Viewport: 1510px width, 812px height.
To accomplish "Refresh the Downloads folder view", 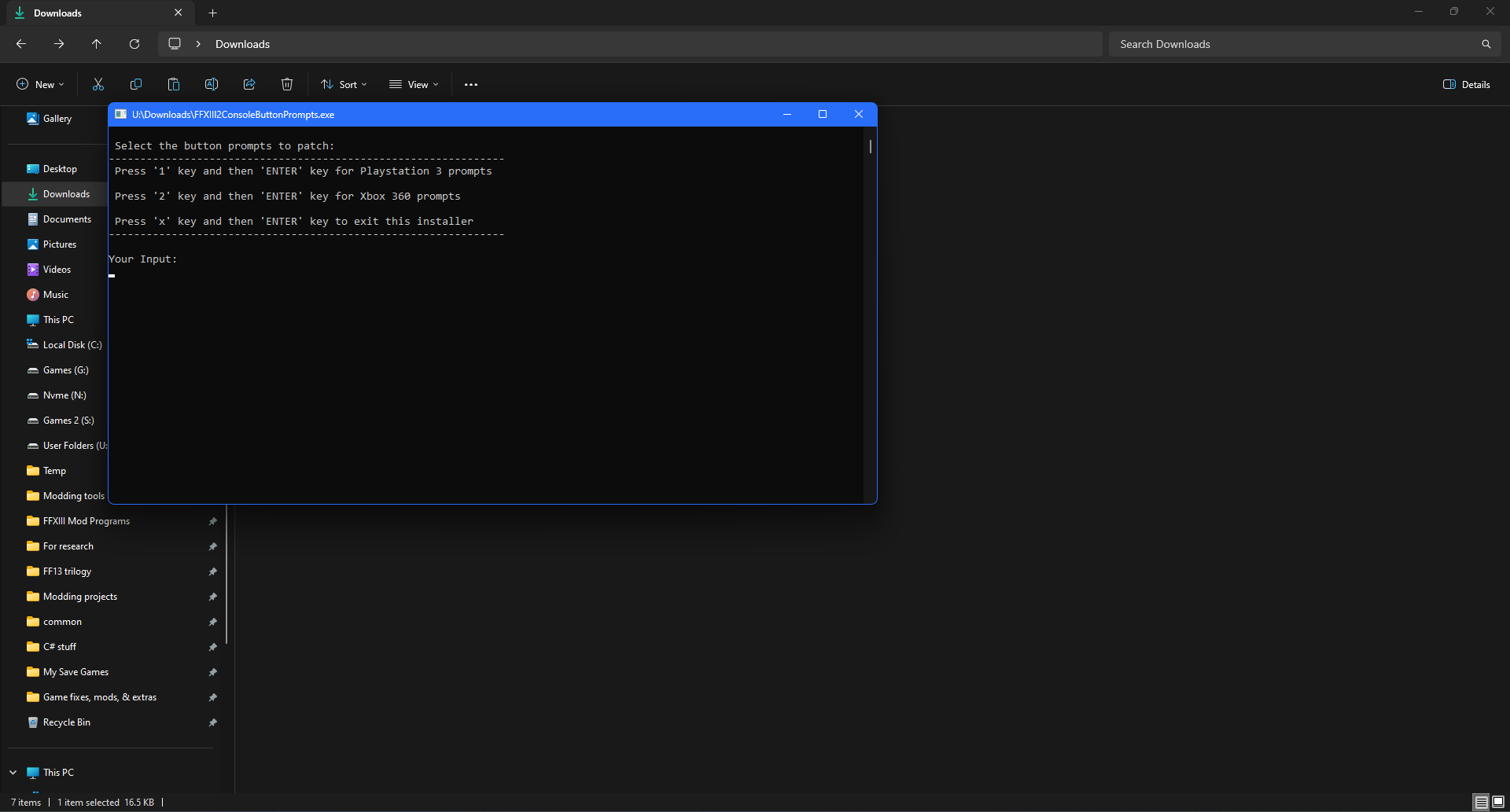I will [134, 44].
